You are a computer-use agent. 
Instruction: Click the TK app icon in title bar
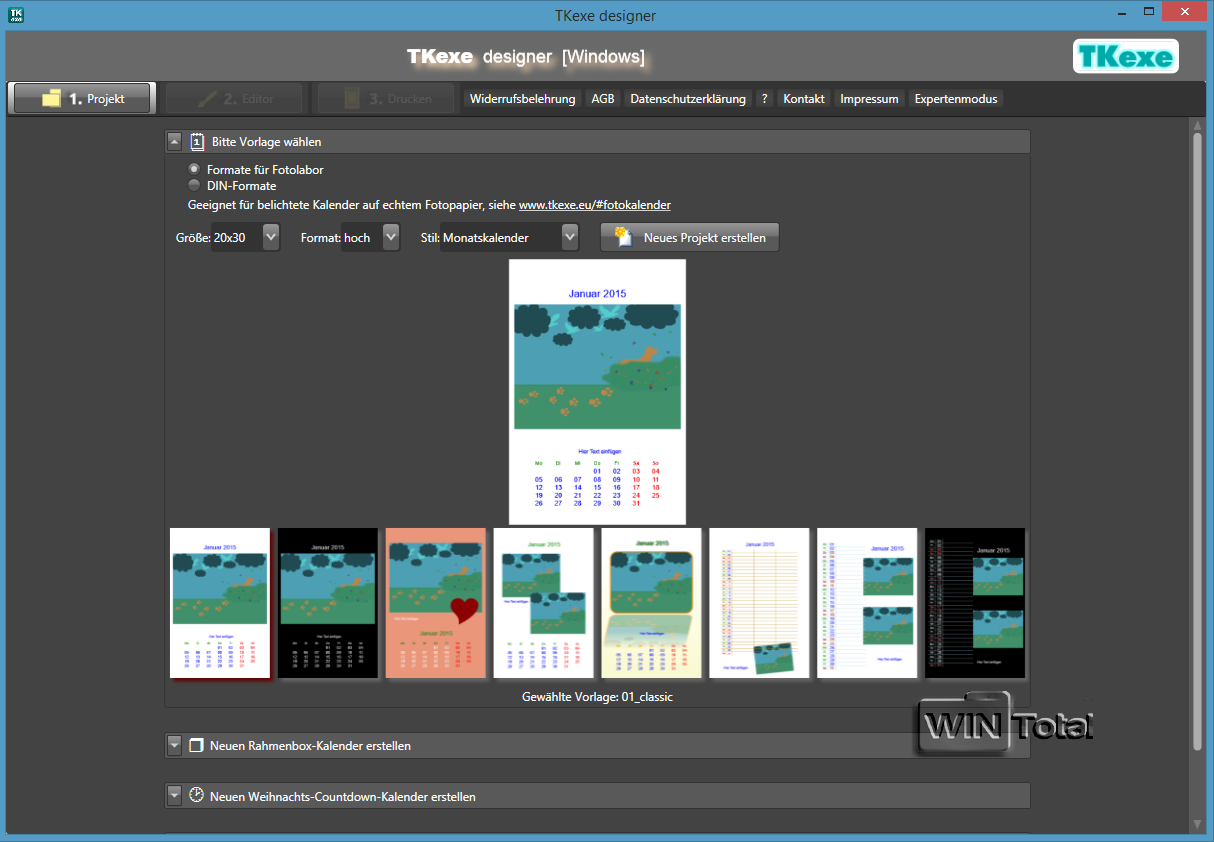click(x=16, y=15)
